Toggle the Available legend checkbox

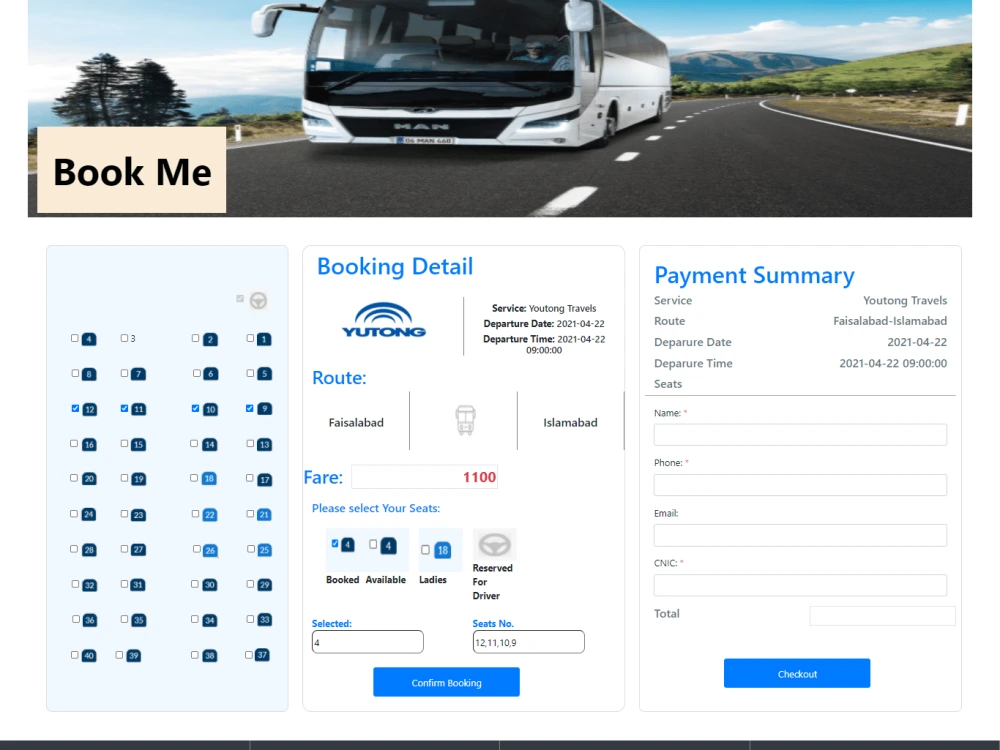tap(373, 544)
